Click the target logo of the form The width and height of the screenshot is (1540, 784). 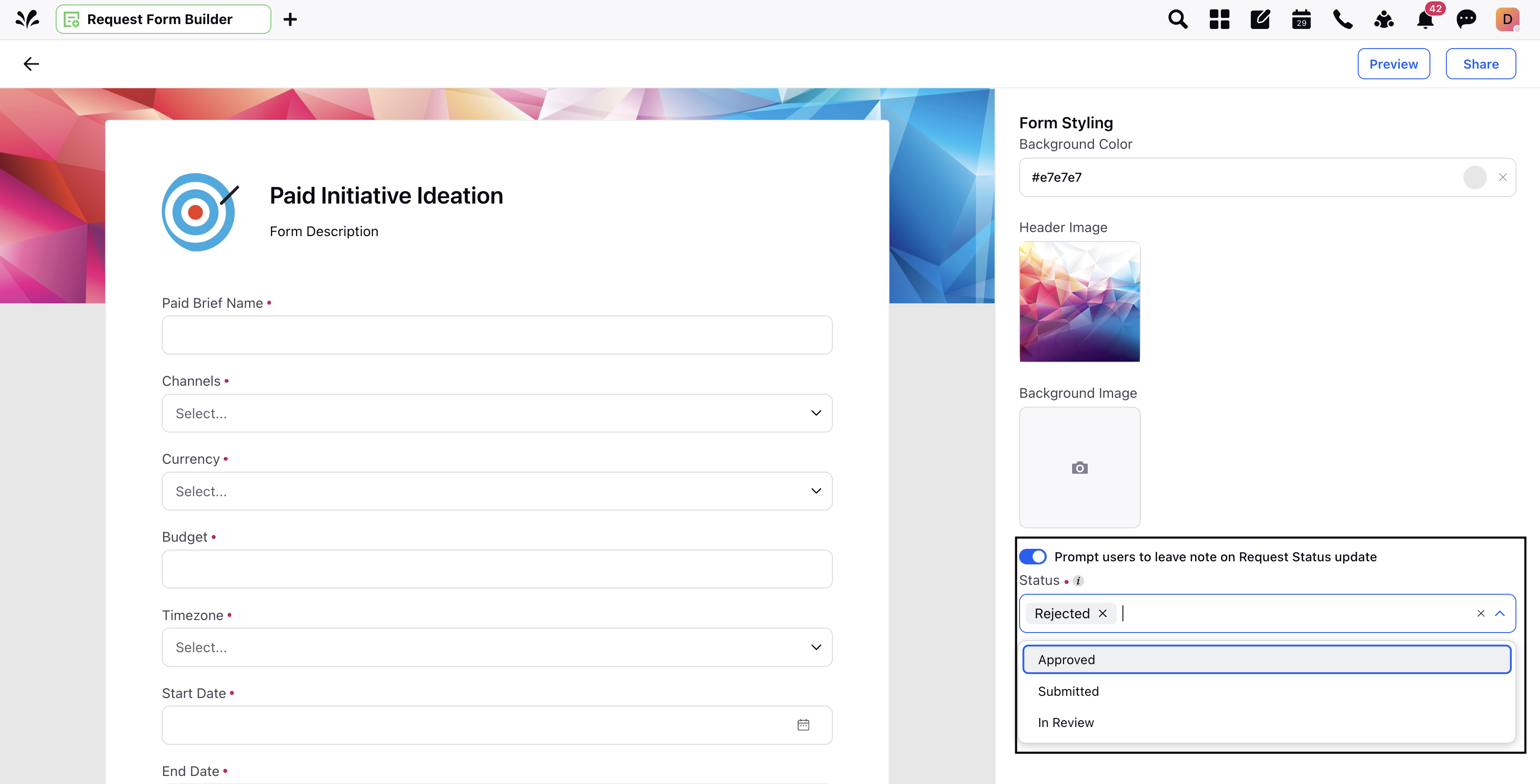200,212
